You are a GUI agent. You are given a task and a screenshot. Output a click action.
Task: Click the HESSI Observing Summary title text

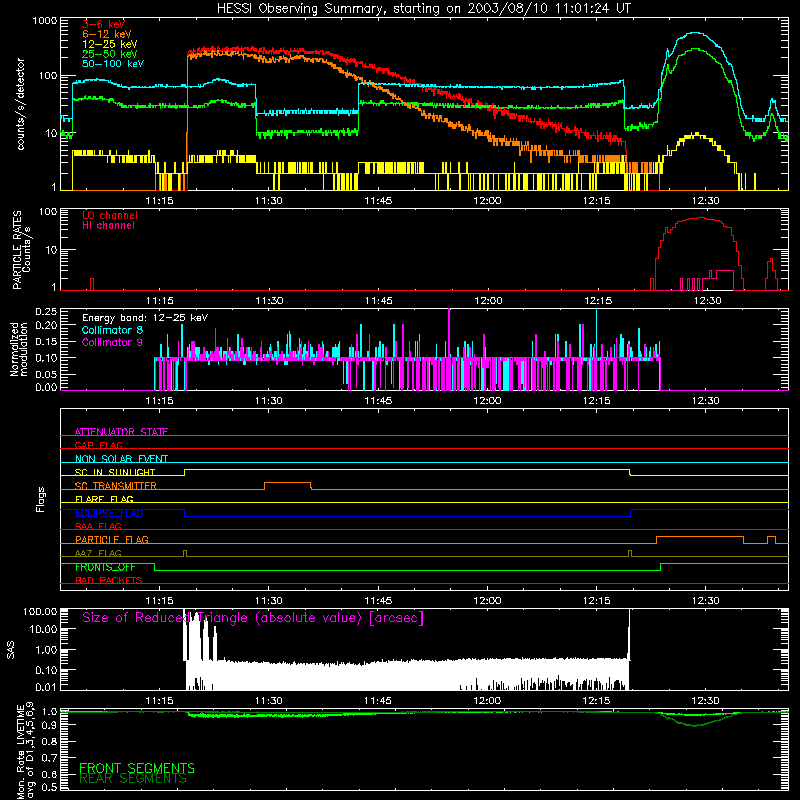(x=423, y=9)
